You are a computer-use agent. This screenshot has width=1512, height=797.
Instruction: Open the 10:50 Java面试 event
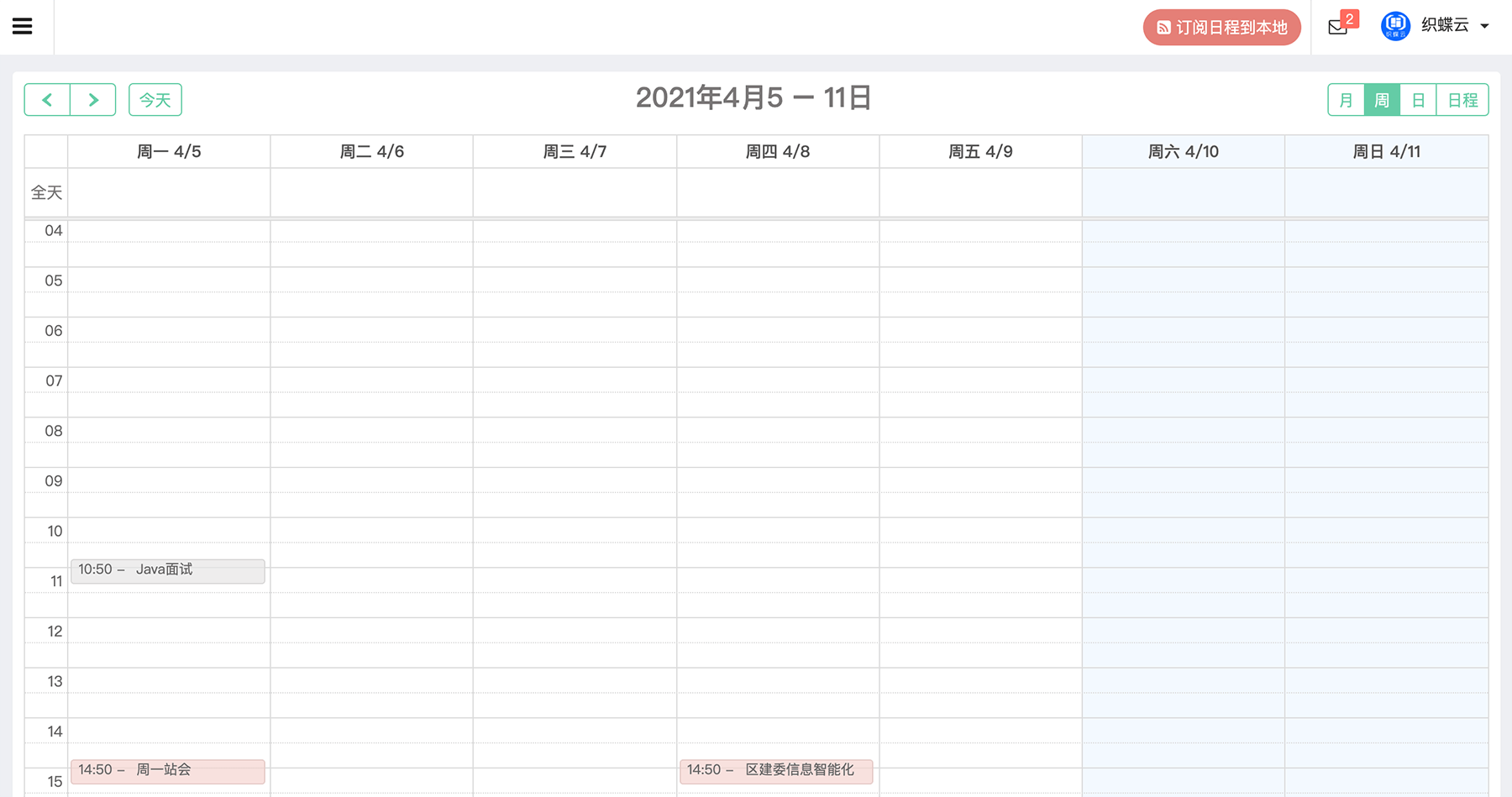pos(168,571)
